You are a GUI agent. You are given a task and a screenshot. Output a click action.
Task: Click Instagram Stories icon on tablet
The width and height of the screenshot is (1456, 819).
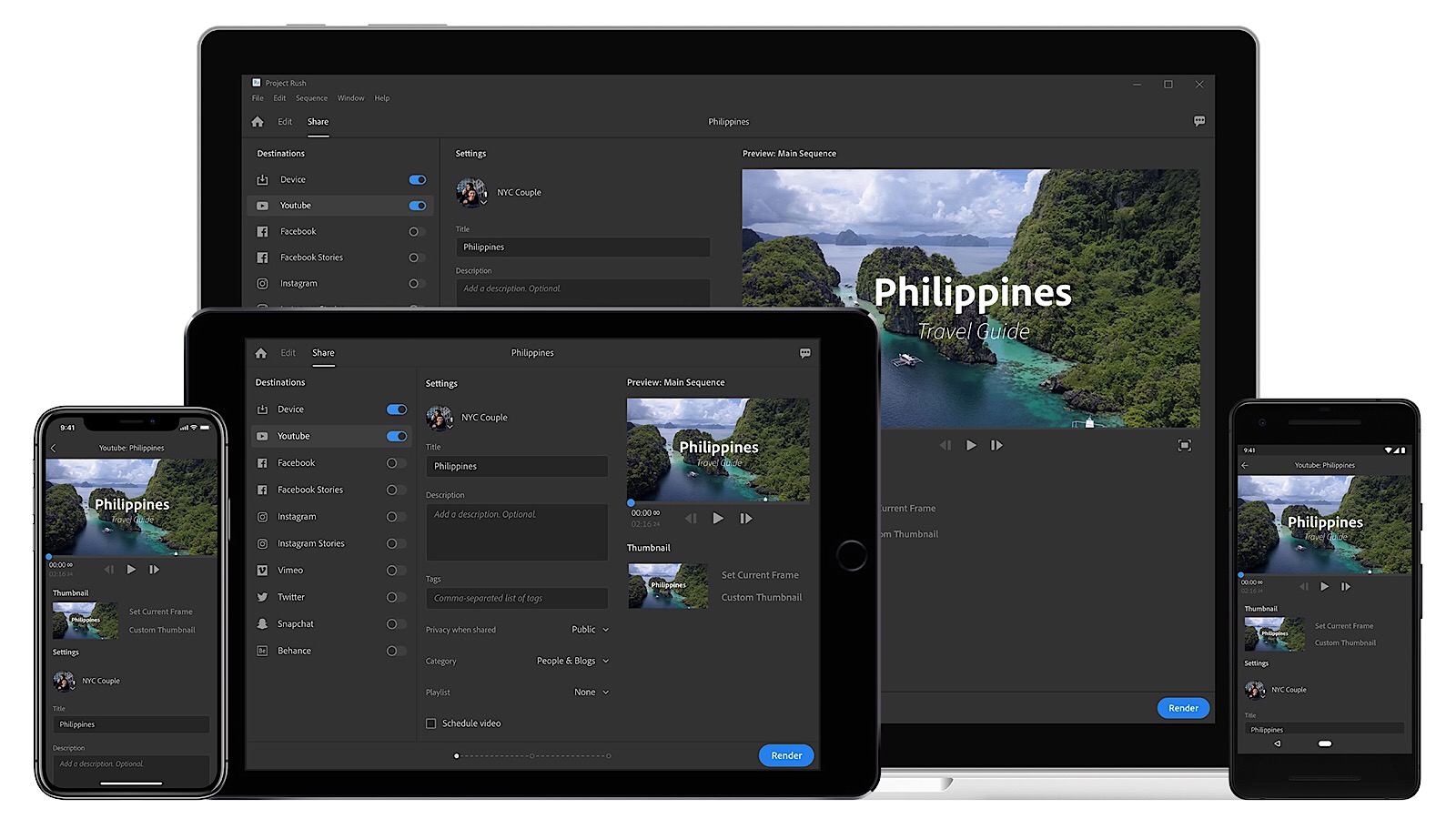262,543
